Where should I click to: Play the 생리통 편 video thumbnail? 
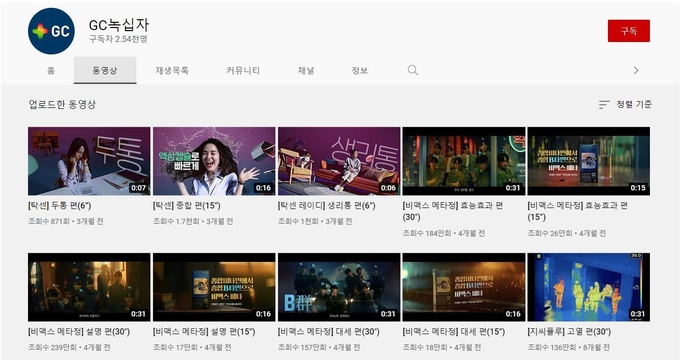click(x=339, y=161)
